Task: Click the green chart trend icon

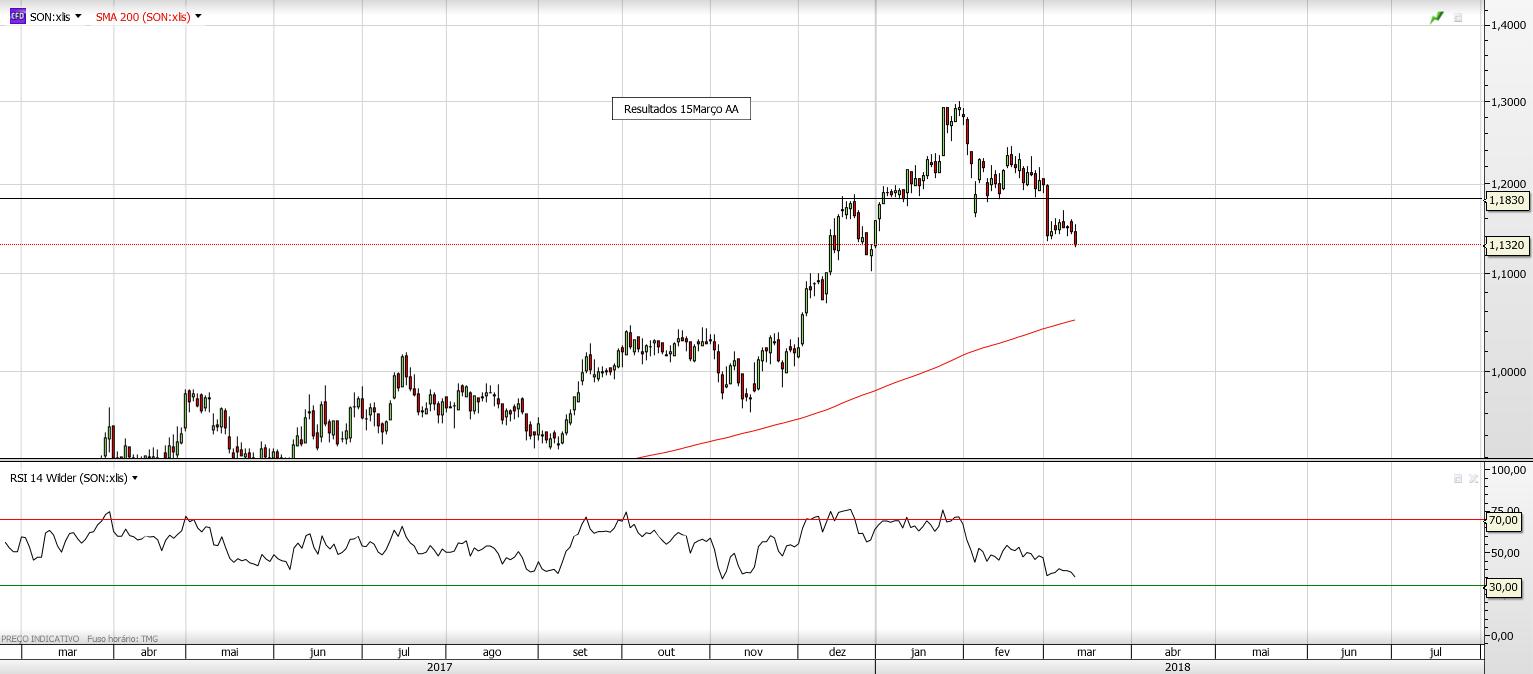Action: (1437, 17)
